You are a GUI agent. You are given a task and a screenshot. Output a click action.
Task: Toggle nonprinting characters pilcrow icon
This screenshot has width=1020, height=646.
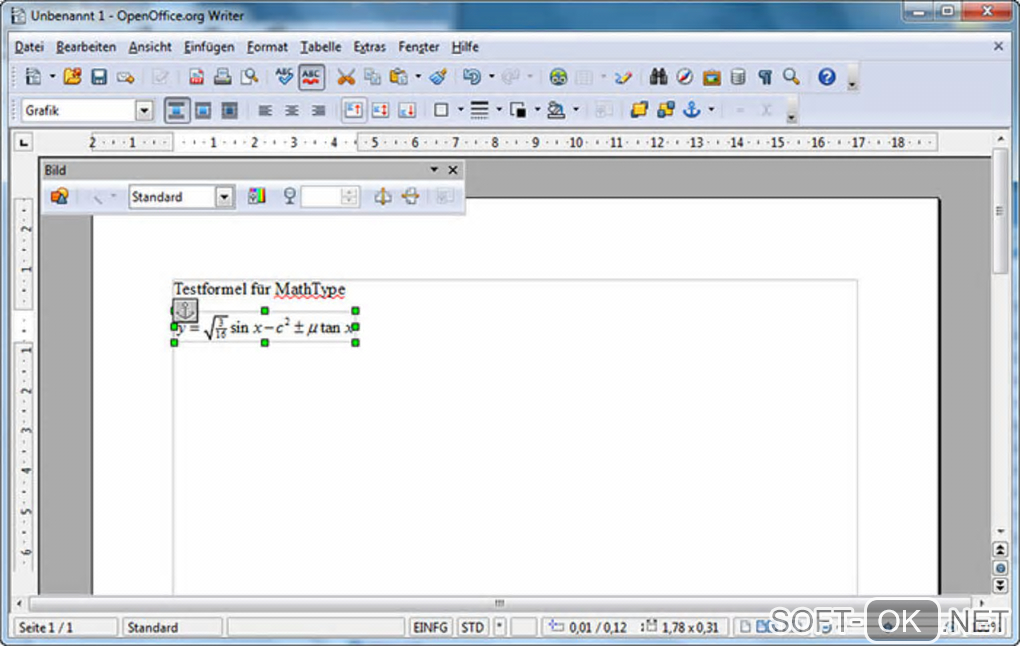tap(765, 77)
